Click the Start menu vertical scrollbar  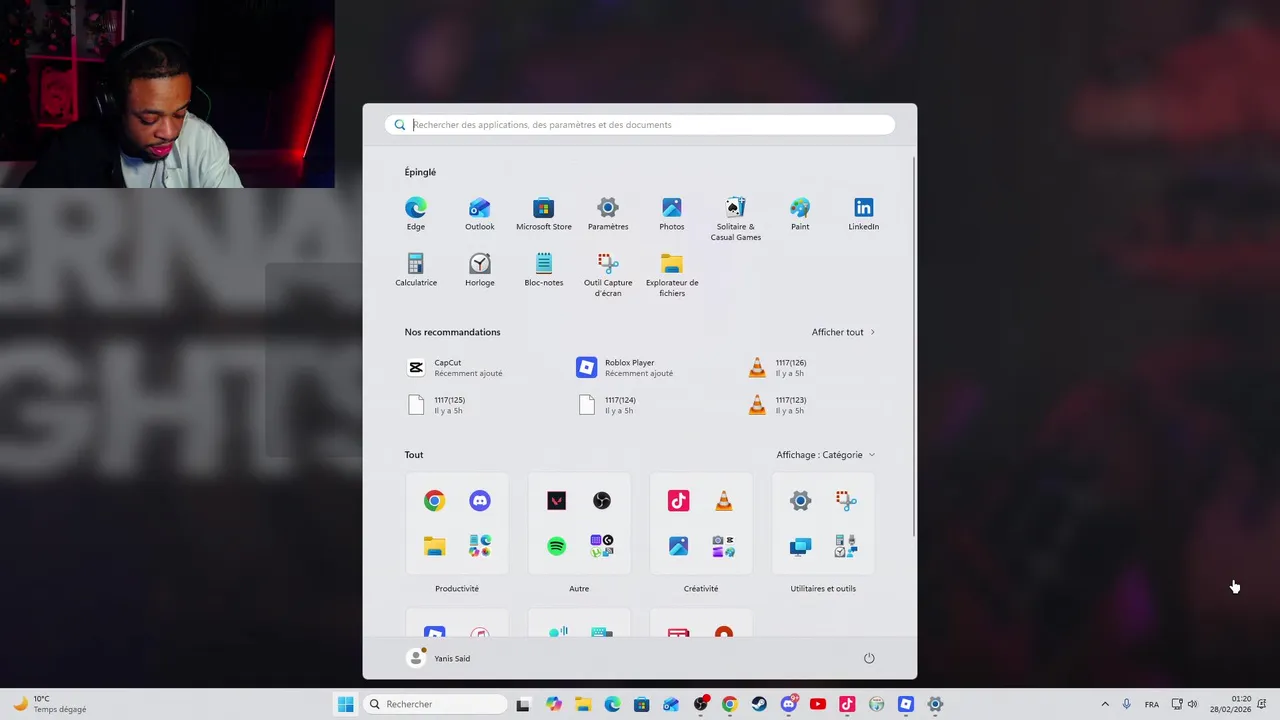[x=914, y=345]
